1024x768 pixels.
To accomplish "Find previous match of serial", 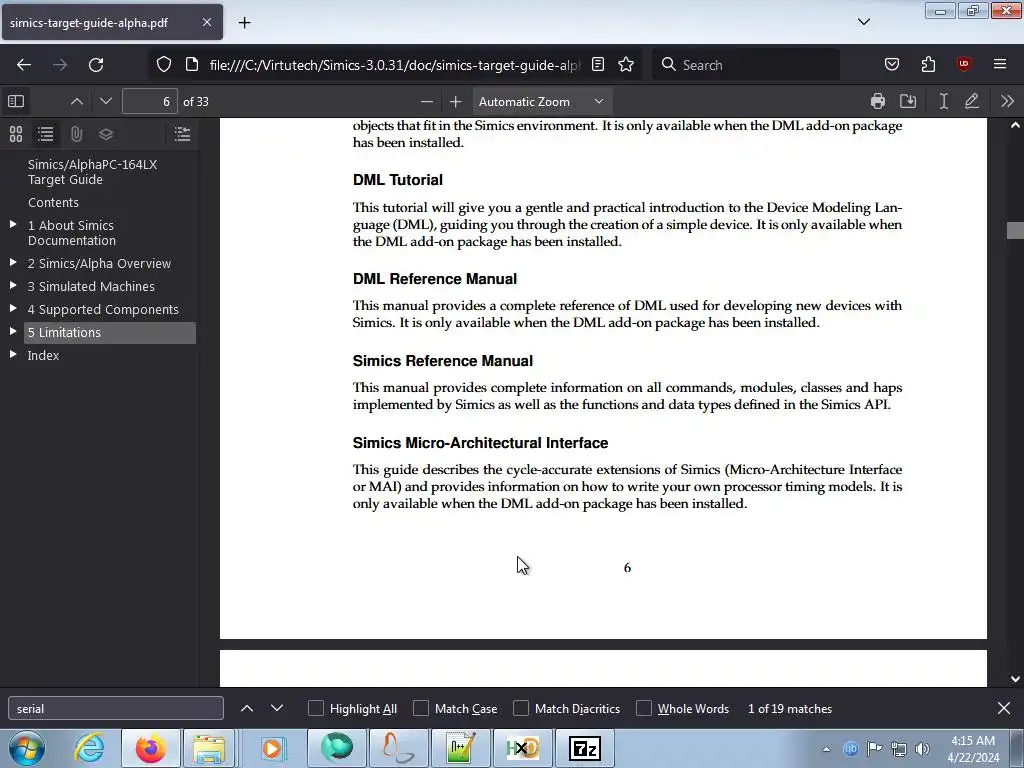I will point(247,708).
